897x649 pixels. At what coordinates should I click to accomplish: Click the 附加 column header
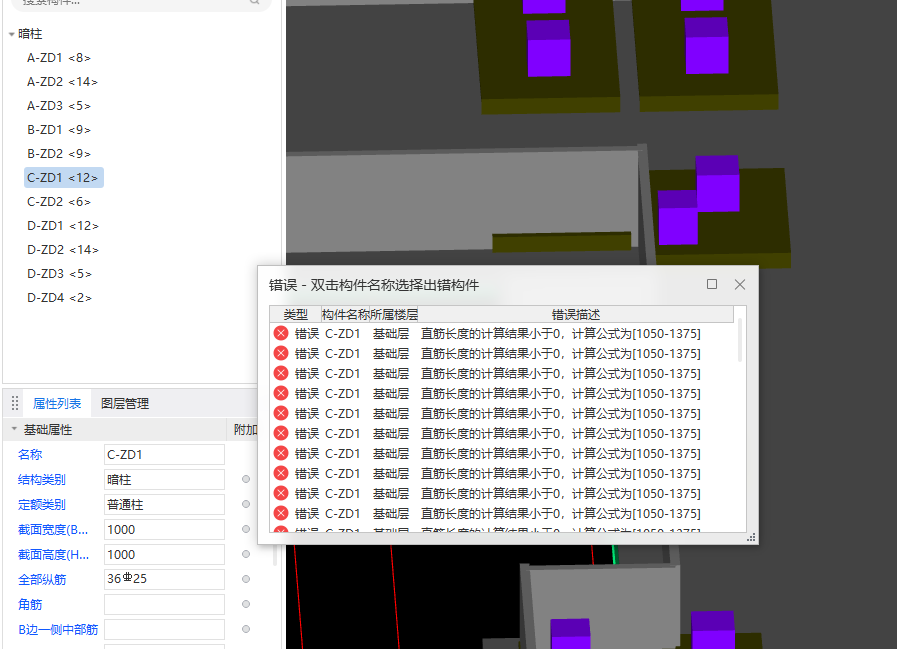tap(245, 429)
